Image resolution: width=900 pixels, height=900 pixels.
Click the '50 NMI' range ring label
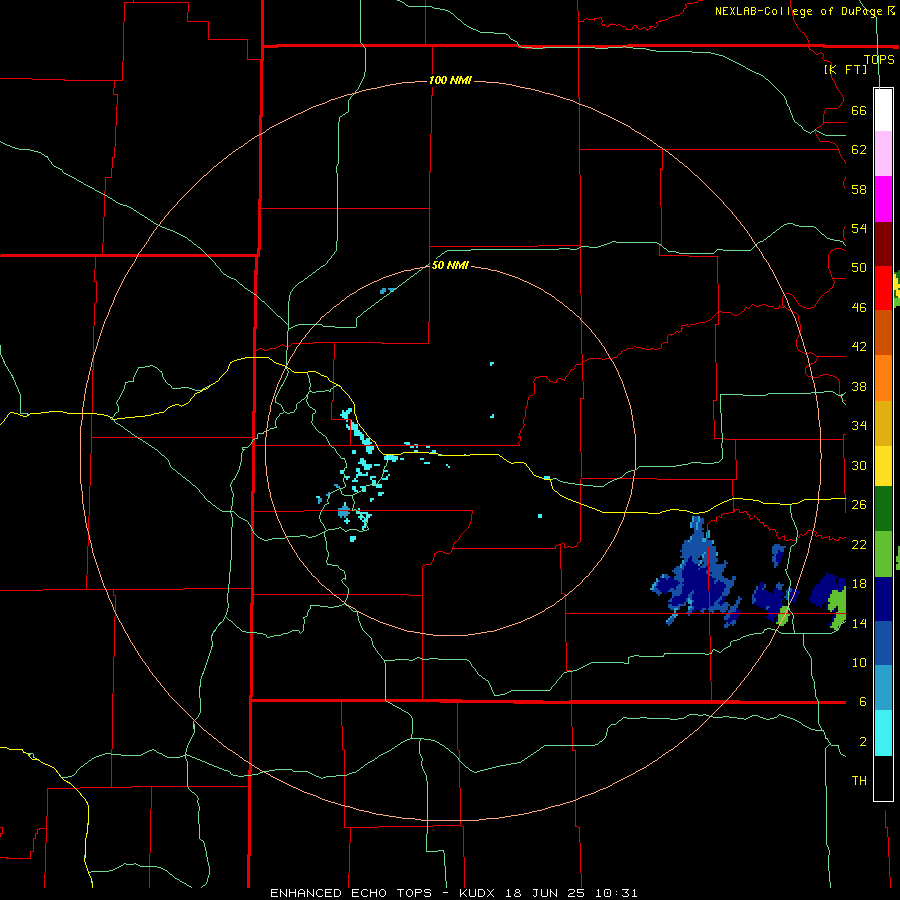coord(450,265)
